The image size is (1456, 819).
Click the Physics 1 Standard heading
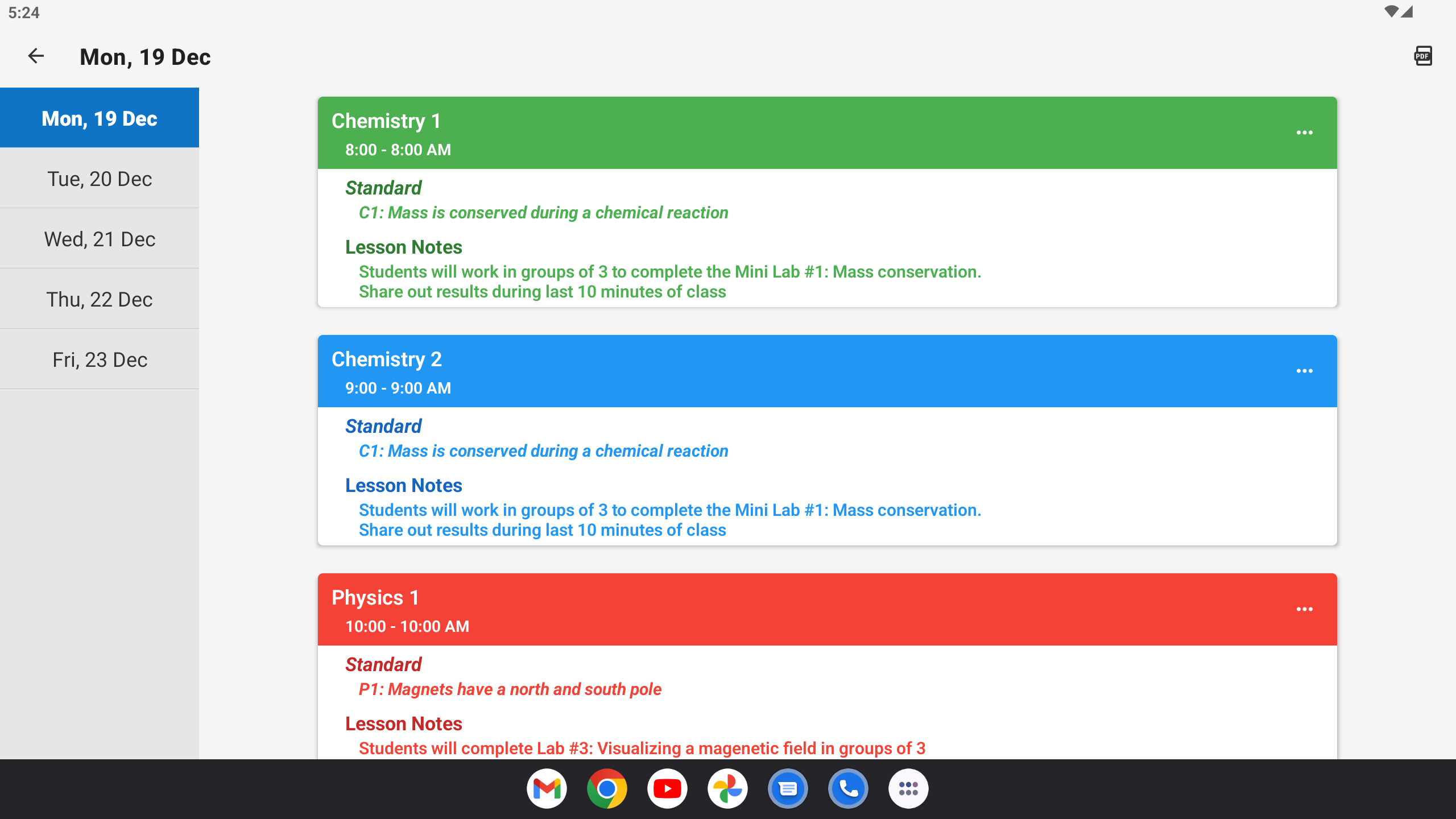click(x=383, y=664)
